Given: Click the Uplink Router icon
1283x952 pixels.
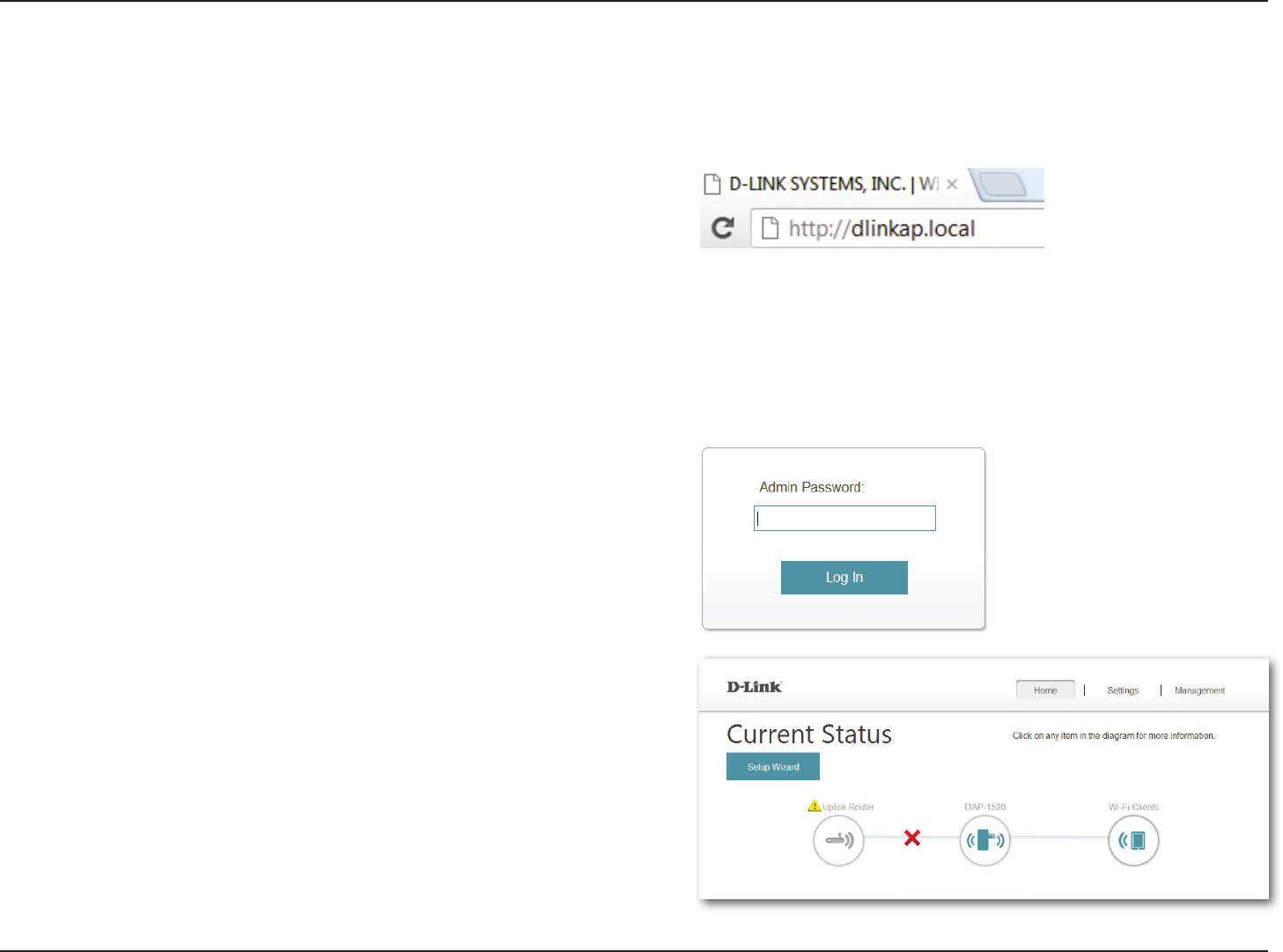Looking at the screenshot, I should point(838,840).
